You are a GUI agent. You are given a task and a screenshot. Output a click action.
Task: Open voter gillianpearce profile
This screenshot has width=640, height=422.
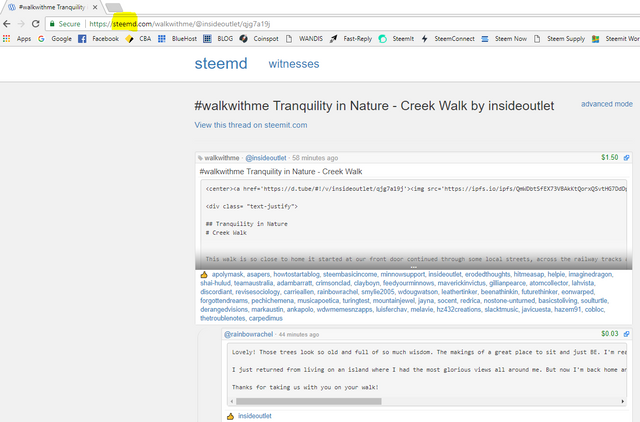point(507,283)
